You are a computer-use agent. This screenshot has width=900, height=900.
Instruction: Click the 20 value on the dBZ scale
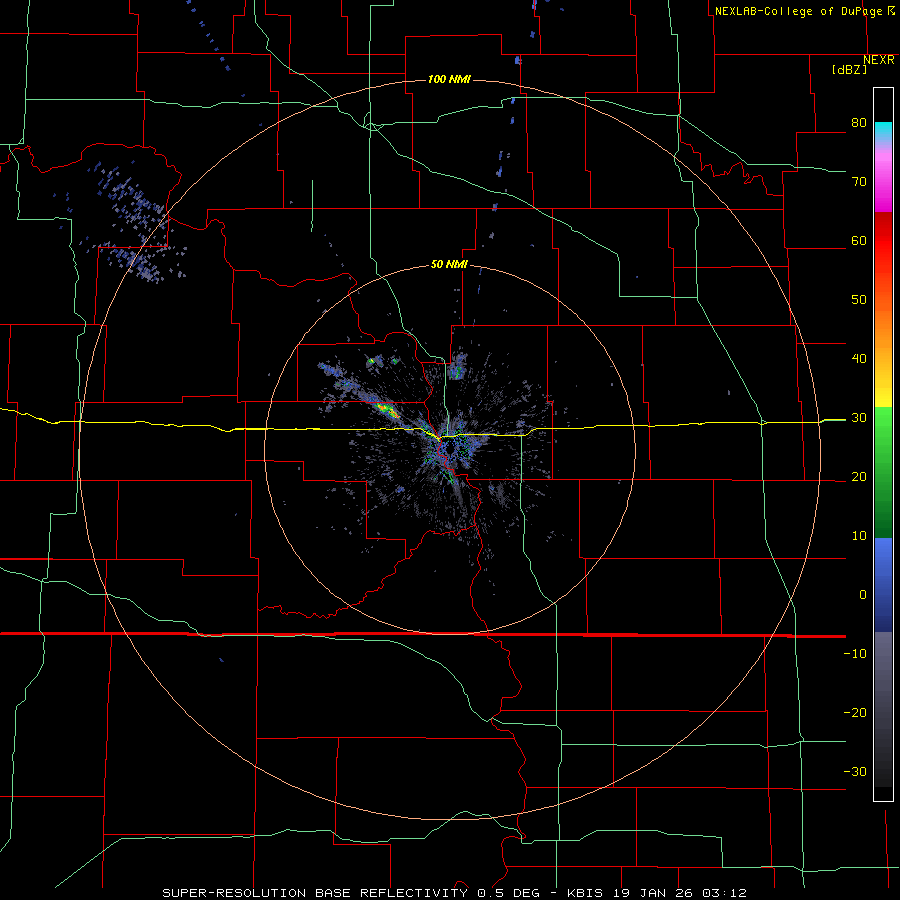[859, 477]
